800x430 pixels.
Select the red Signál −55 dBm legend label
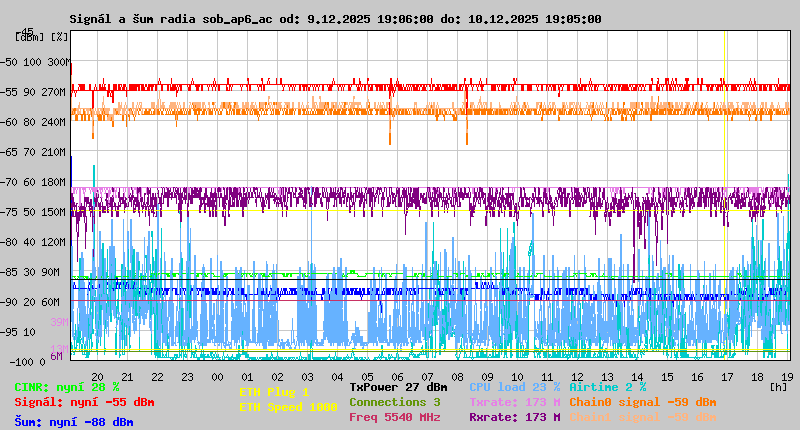tap(84, 402)
